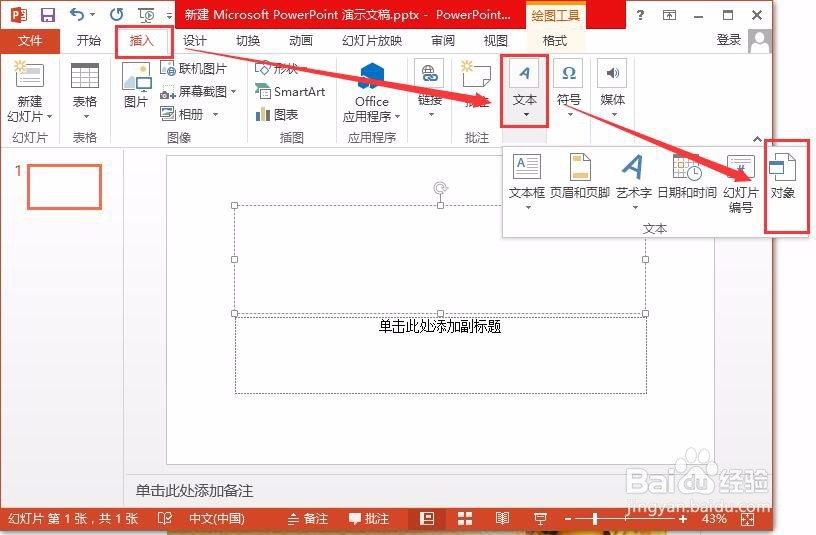Collapse the ribbon with caret arrow
The height and width of the screenshot is (535, 816).
click(757, 139)
